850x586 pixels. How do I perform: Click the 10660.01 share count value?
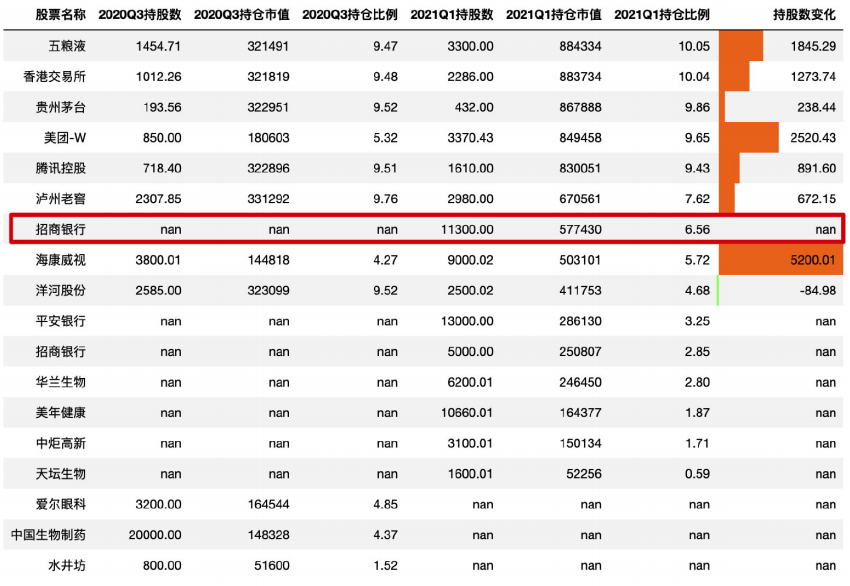pos(467,413)
